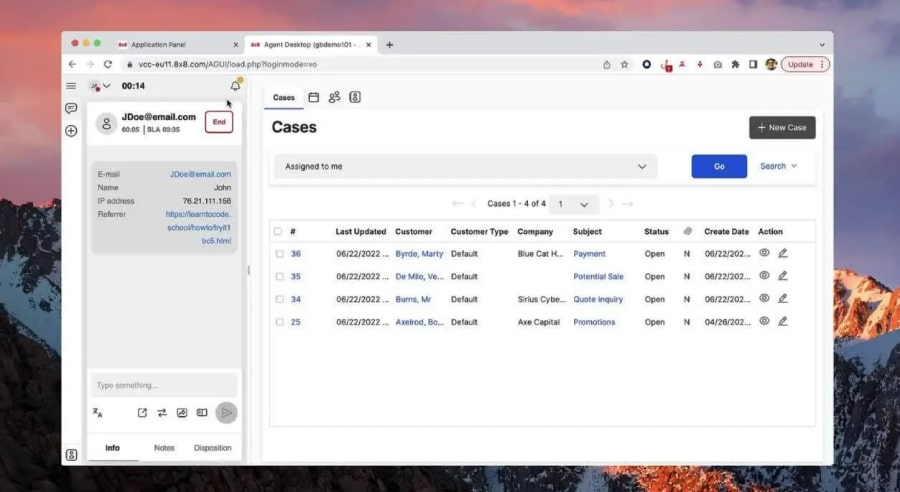View case 36 with the eye icon
900x492 pixels.
click(x=764, y=253)
